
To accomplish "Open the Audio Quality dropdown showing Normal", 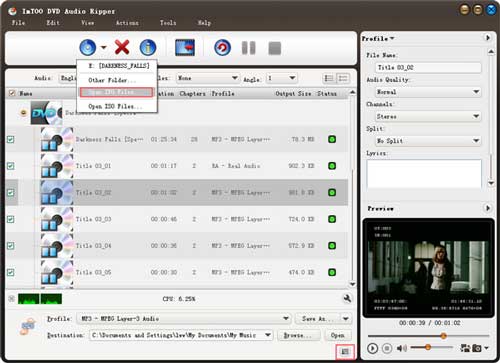I will pyautogui.click(x=428, y=92).
